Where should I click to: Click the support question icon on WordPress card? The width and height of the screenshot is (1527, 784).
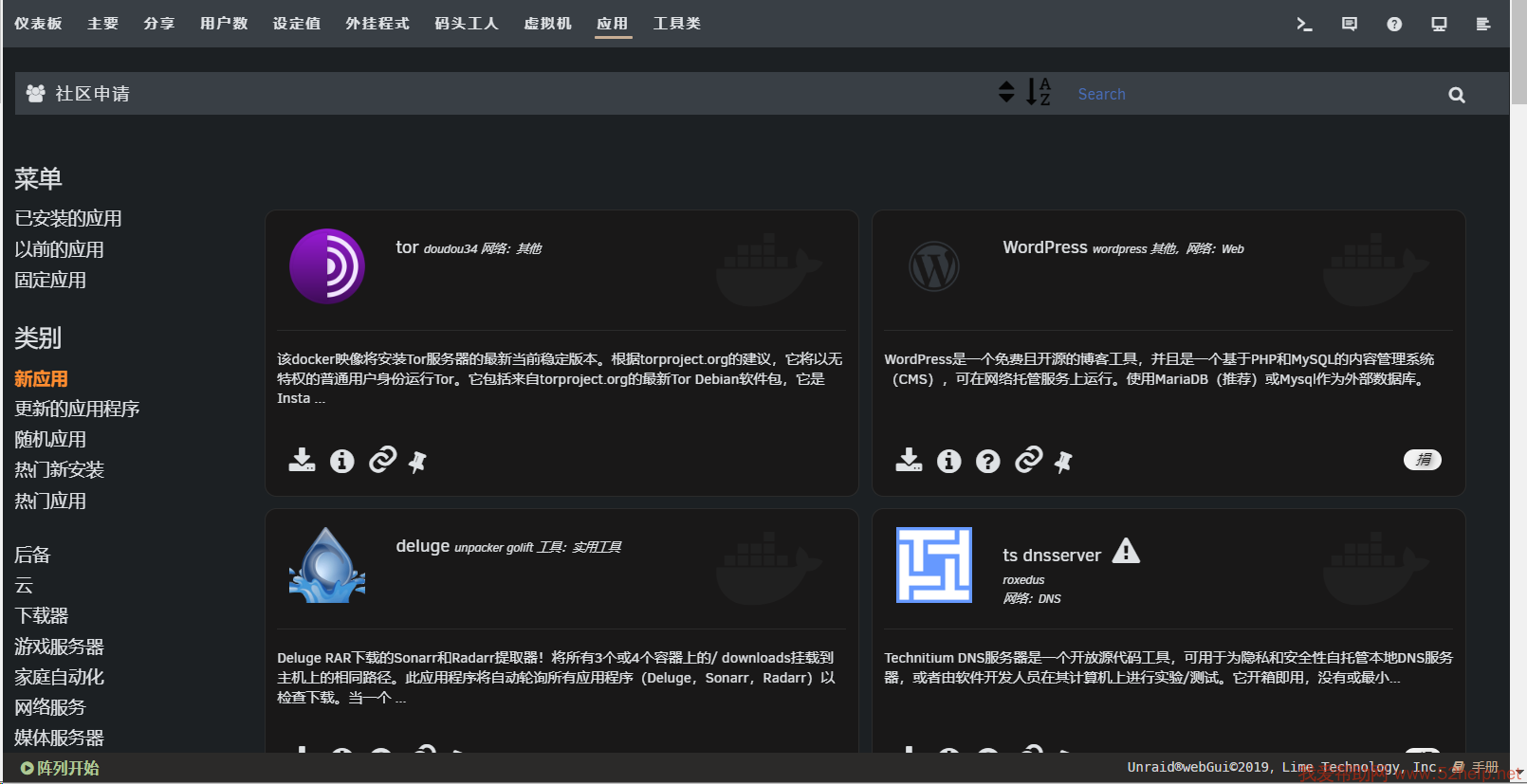pyautogui.click(x=988, y=462)
